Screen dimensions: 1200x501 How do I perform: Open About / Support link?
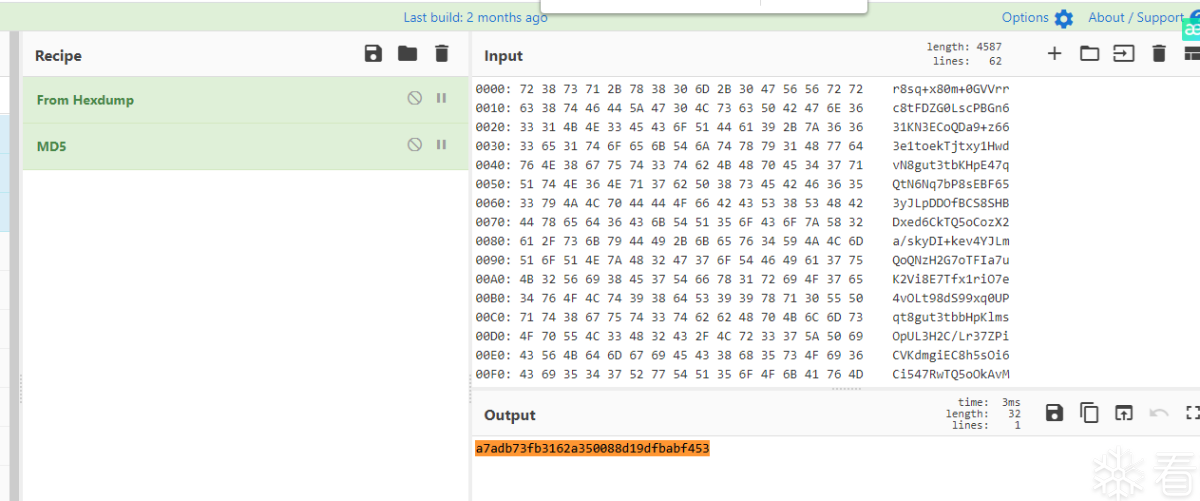tap(1135, 17)
